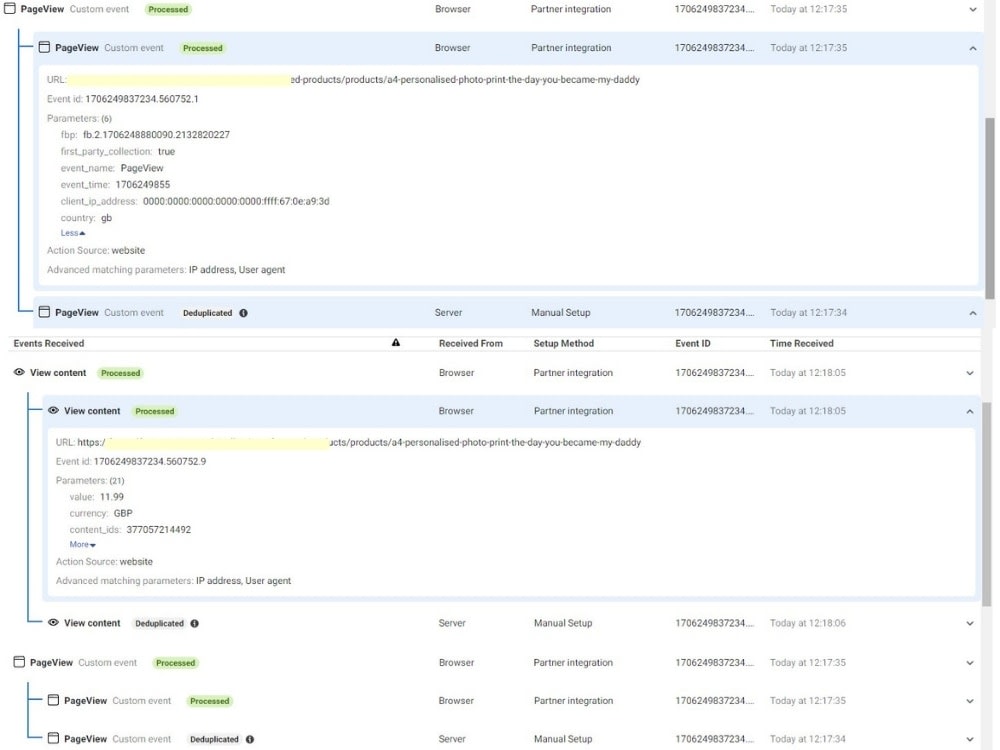Click the info icon beside Deduplicated PageView badge
The width and height of the screenshot is (1000, 750).
click(241, 312)
